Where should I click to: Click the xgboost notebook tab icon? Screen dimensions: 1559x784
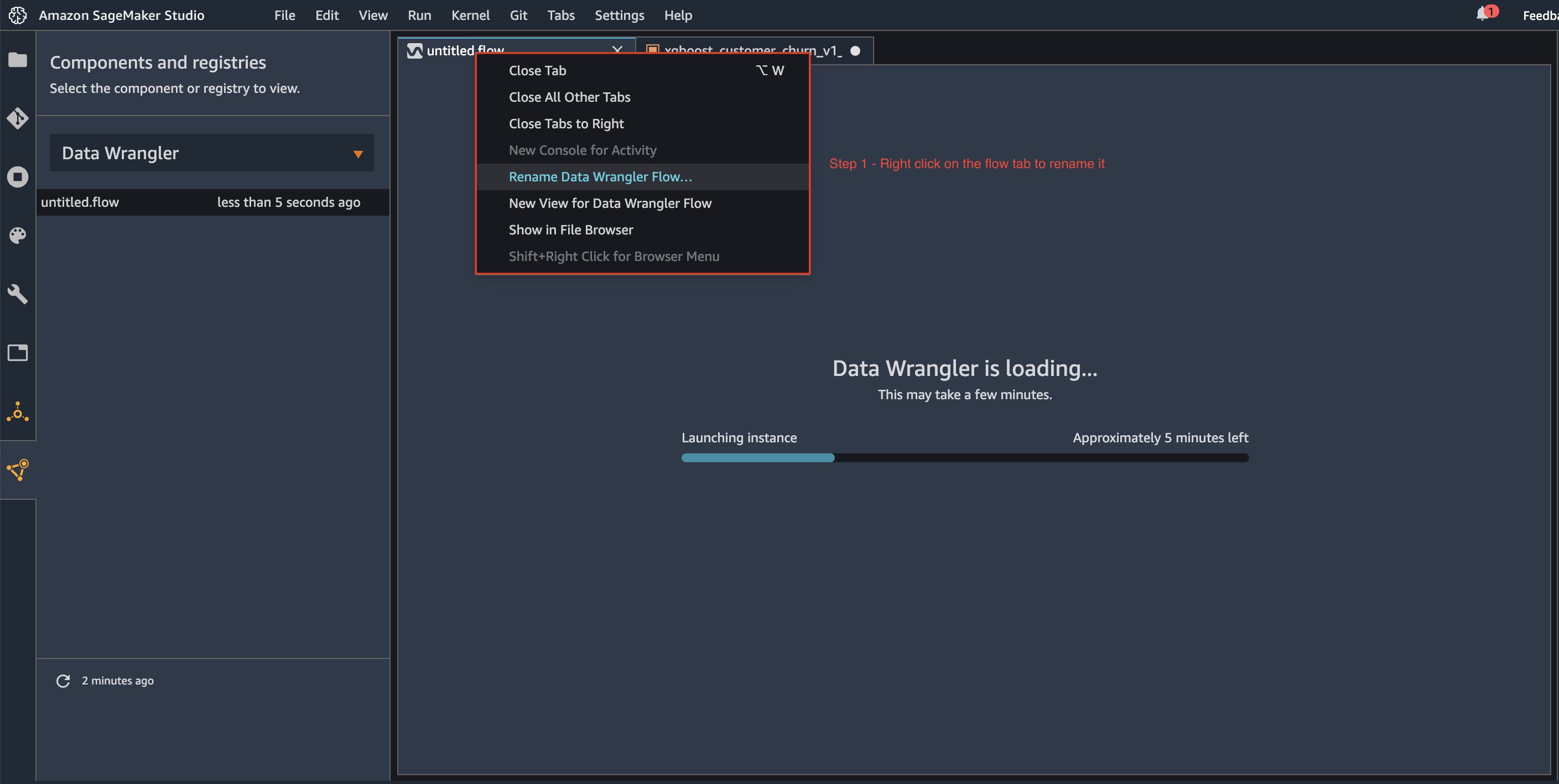652,50
